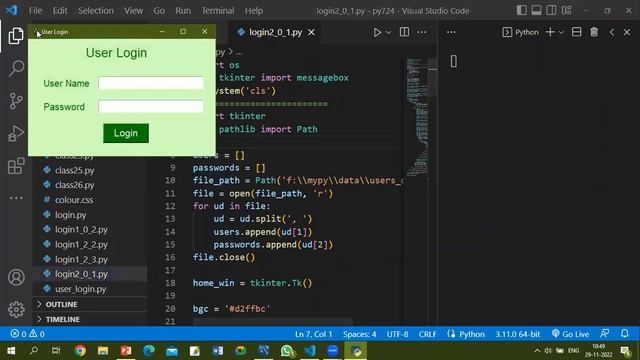
Task: Open launch profile dropdown beside plus
Action: (561, 32)
